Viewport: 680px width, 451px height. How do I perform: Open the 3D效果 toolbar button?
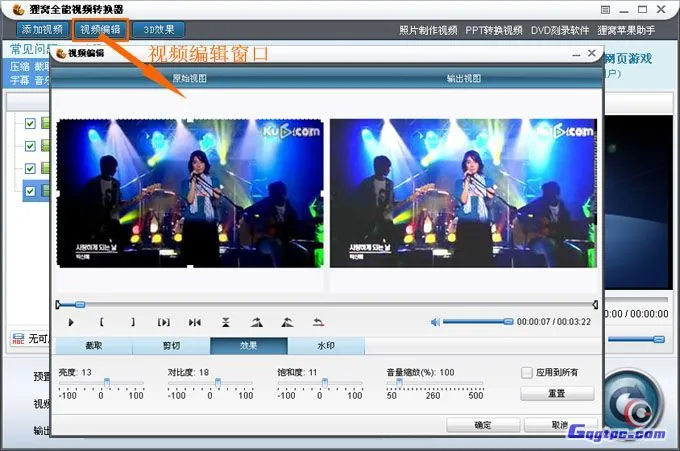coord(159,29)
